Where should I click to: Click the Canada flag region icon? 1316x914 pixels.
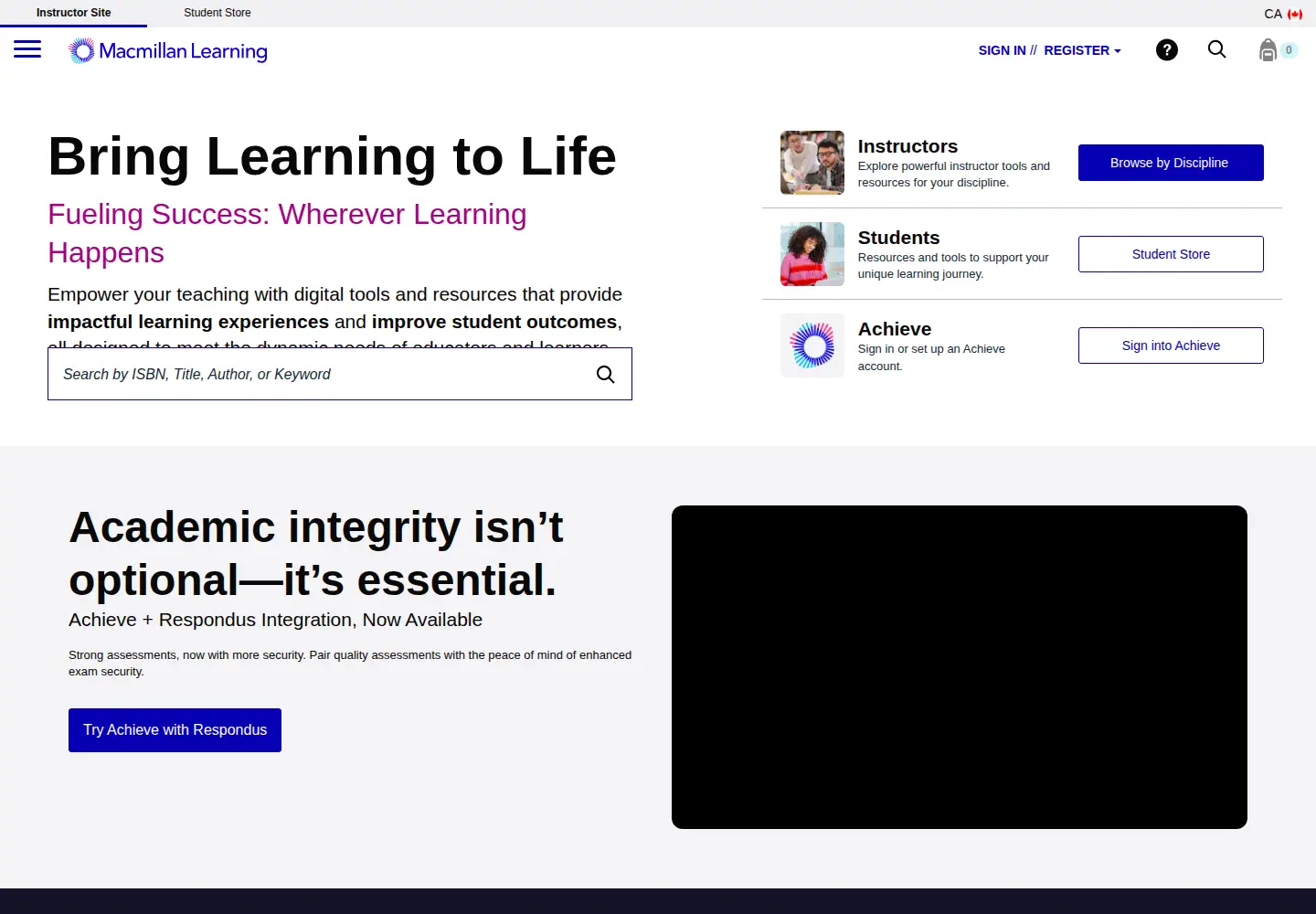click(1295, 14)
